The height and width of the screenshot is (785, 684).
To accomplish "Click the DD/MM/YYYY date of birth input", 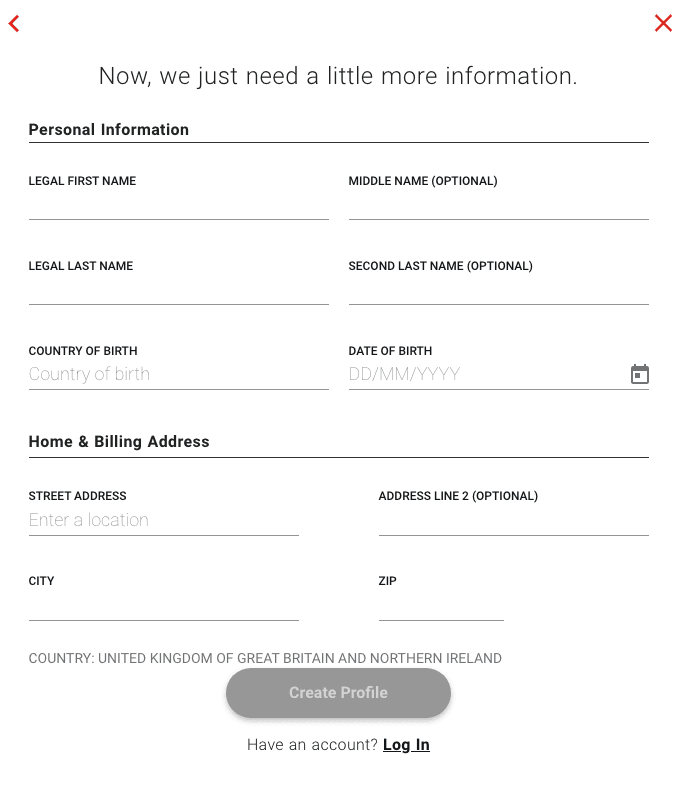I will 485,375.
